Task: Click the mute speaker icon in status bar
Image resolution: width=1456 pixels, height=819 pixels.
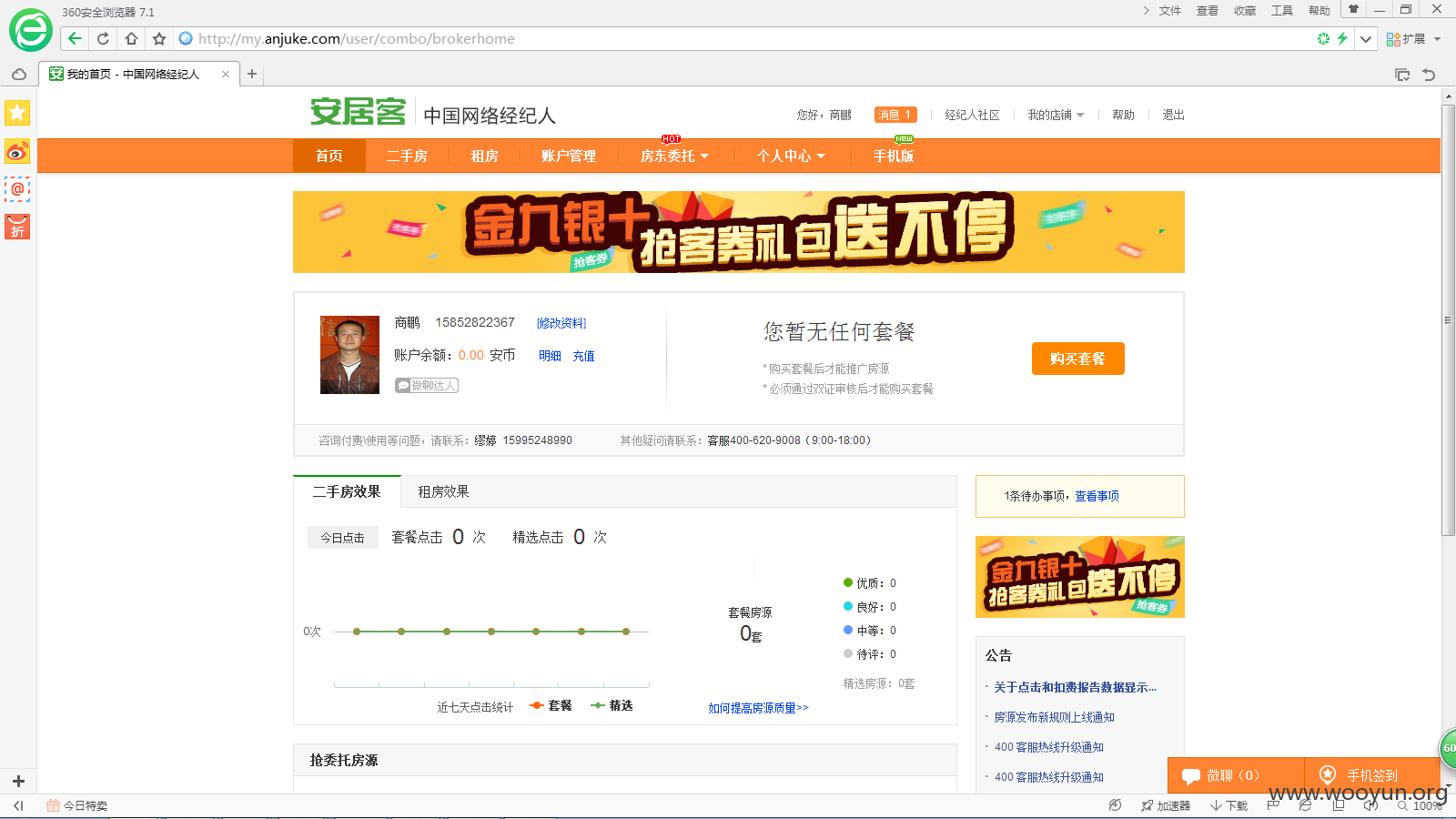Action: coord(1370,805)
